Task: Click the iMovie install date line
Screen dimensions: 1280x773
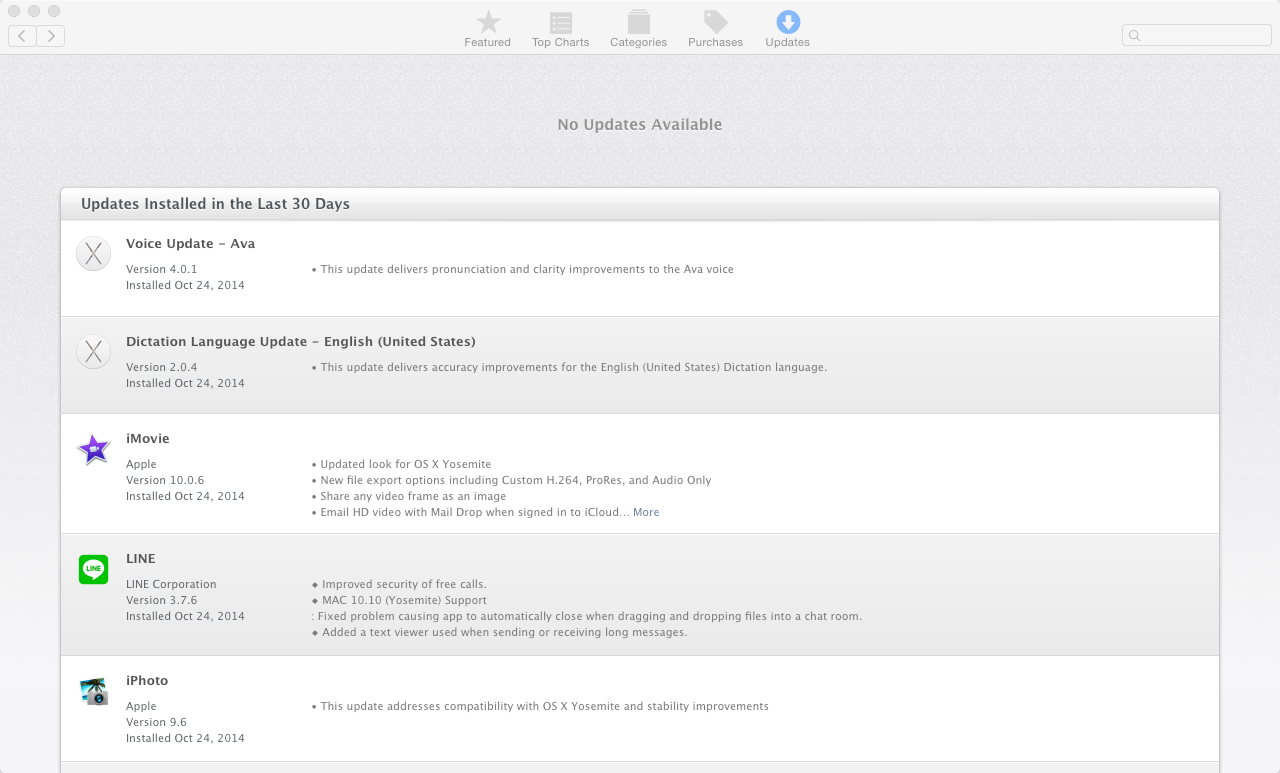Action: point(185,496)
